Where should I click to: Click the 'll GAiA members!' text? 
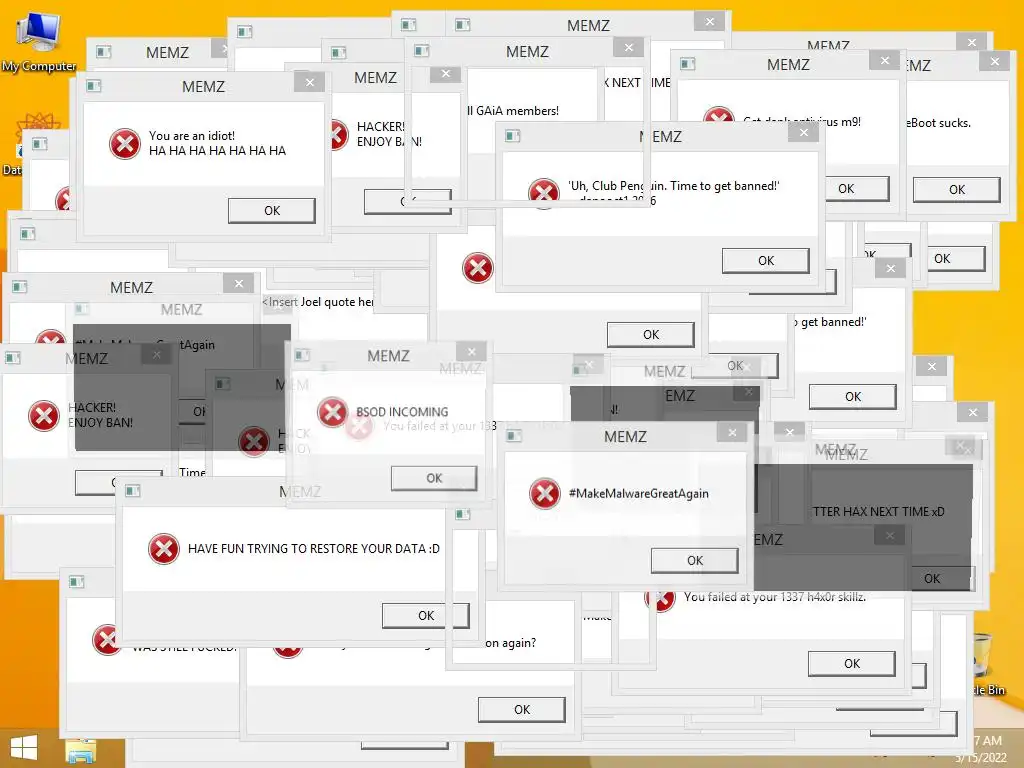click(x=513, y=111)
